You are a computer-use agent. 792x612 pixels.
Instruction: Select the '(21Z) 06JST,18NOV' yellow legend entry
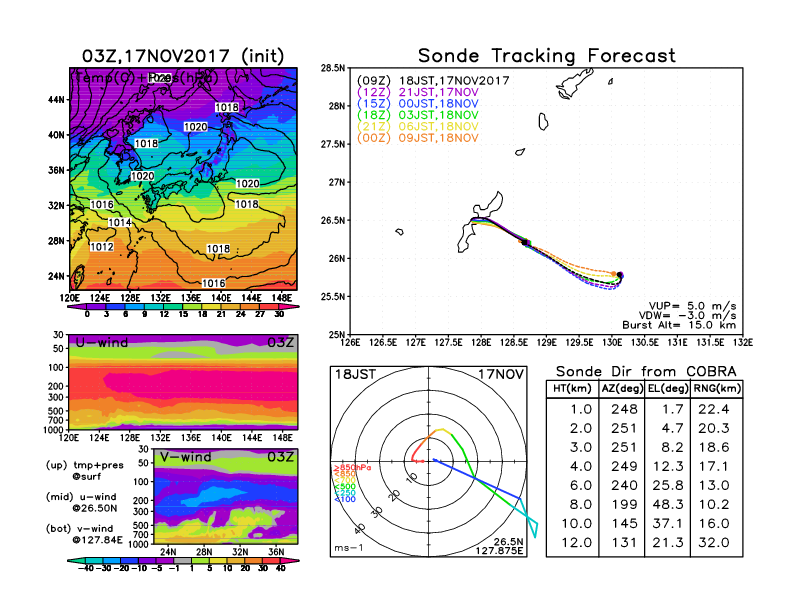(x=418, y=127)
